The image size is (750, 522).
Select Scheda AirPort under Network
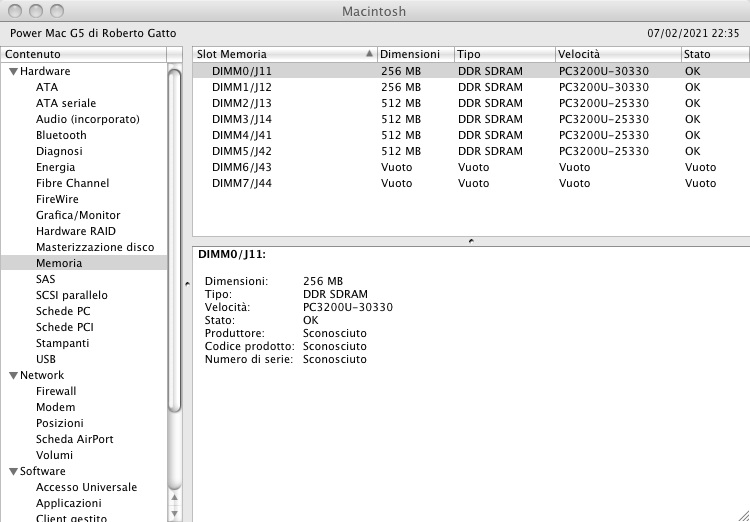[x=75, y=439]
